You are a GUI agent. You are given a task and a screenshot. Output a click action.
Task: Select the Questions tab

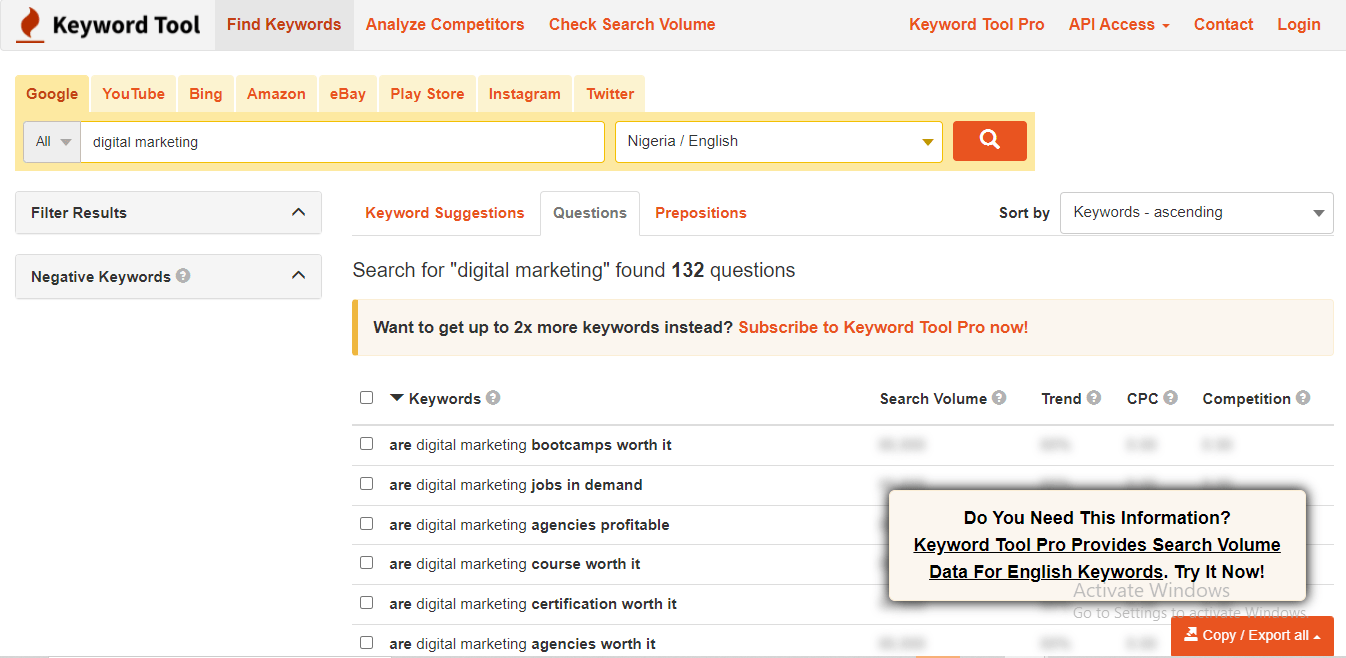pos(590,213)
